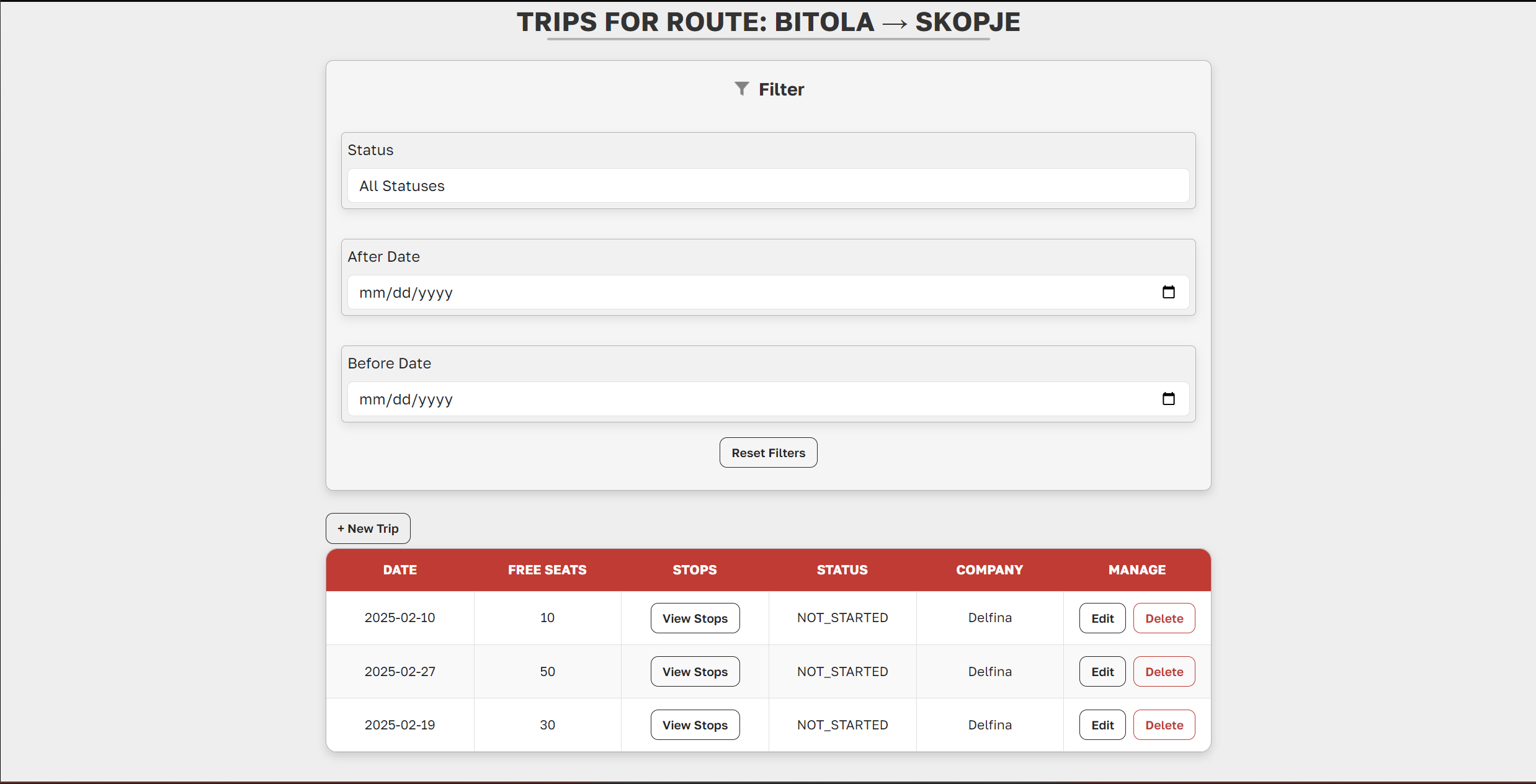
Task: Open Before Date calendar picker icon
Action: (1168, 399)
